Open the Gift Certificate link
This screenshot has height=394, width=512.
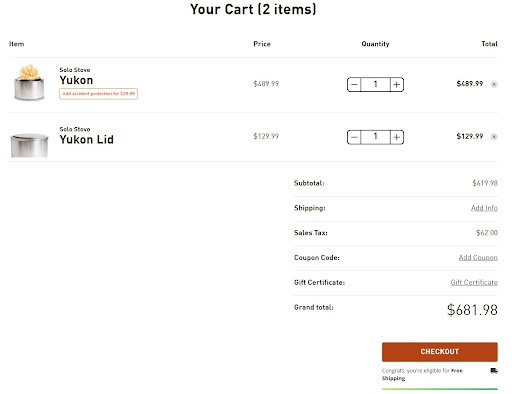pos(474,282)
